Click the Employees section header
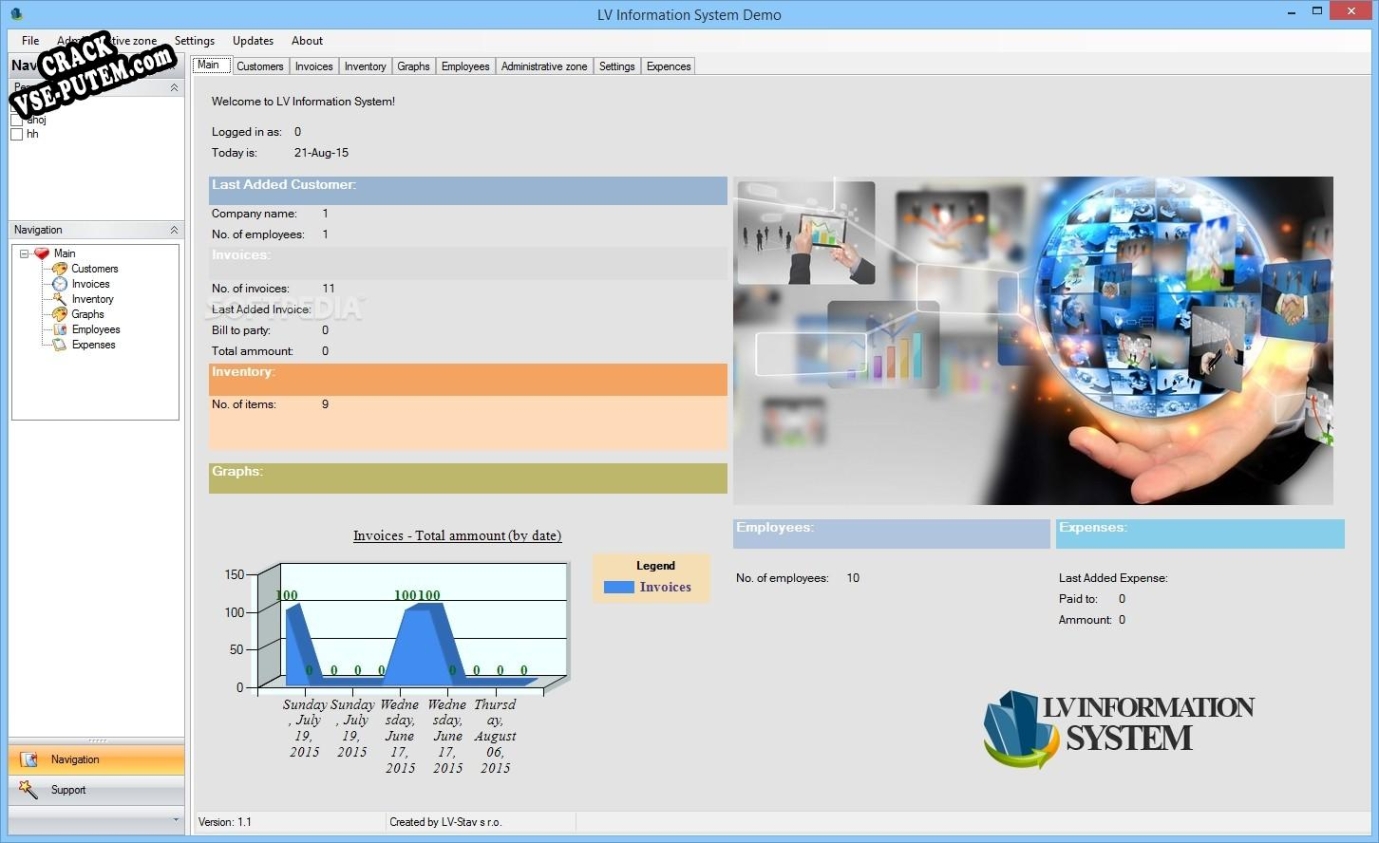Screen dimensions: 1379x843 click(891, 533)
